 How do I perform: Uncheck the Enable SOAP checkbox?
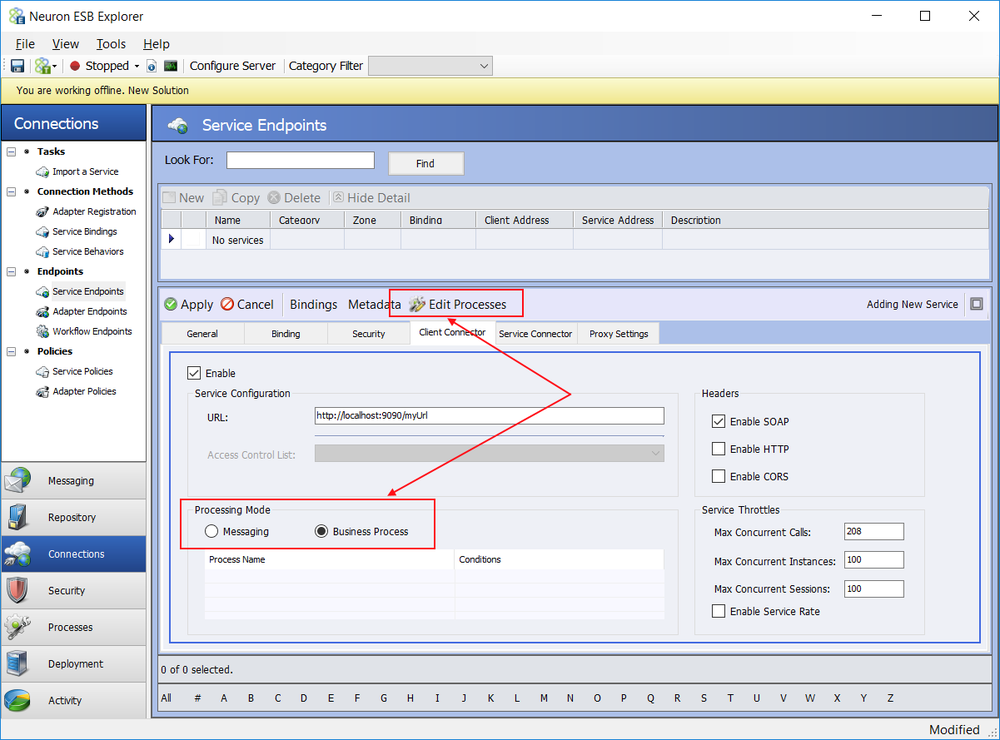(x=718, y=422)
